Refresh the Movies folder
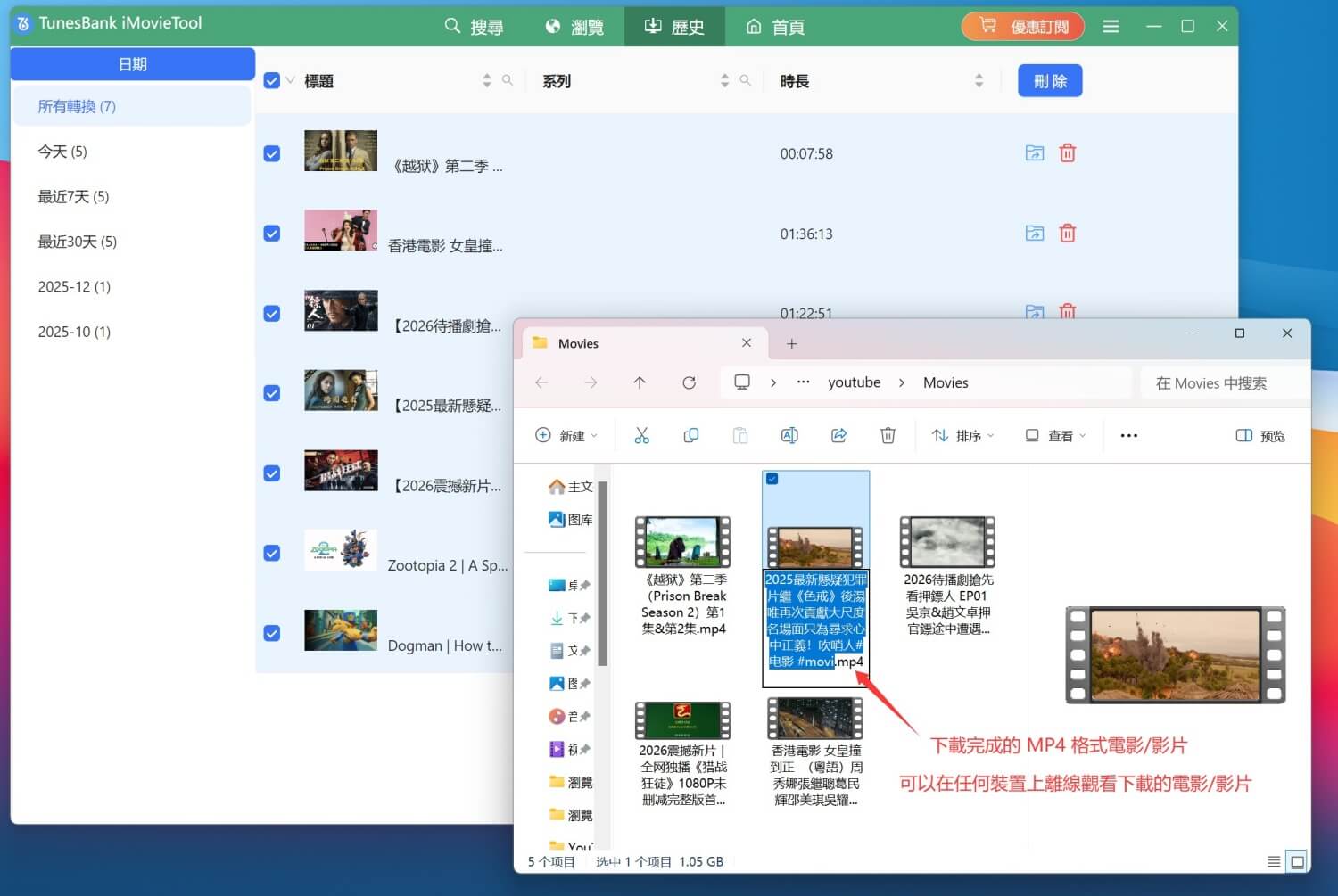The height and width of the screenshot is (896, 1338). pyautogui.click(x=689, y=382)
